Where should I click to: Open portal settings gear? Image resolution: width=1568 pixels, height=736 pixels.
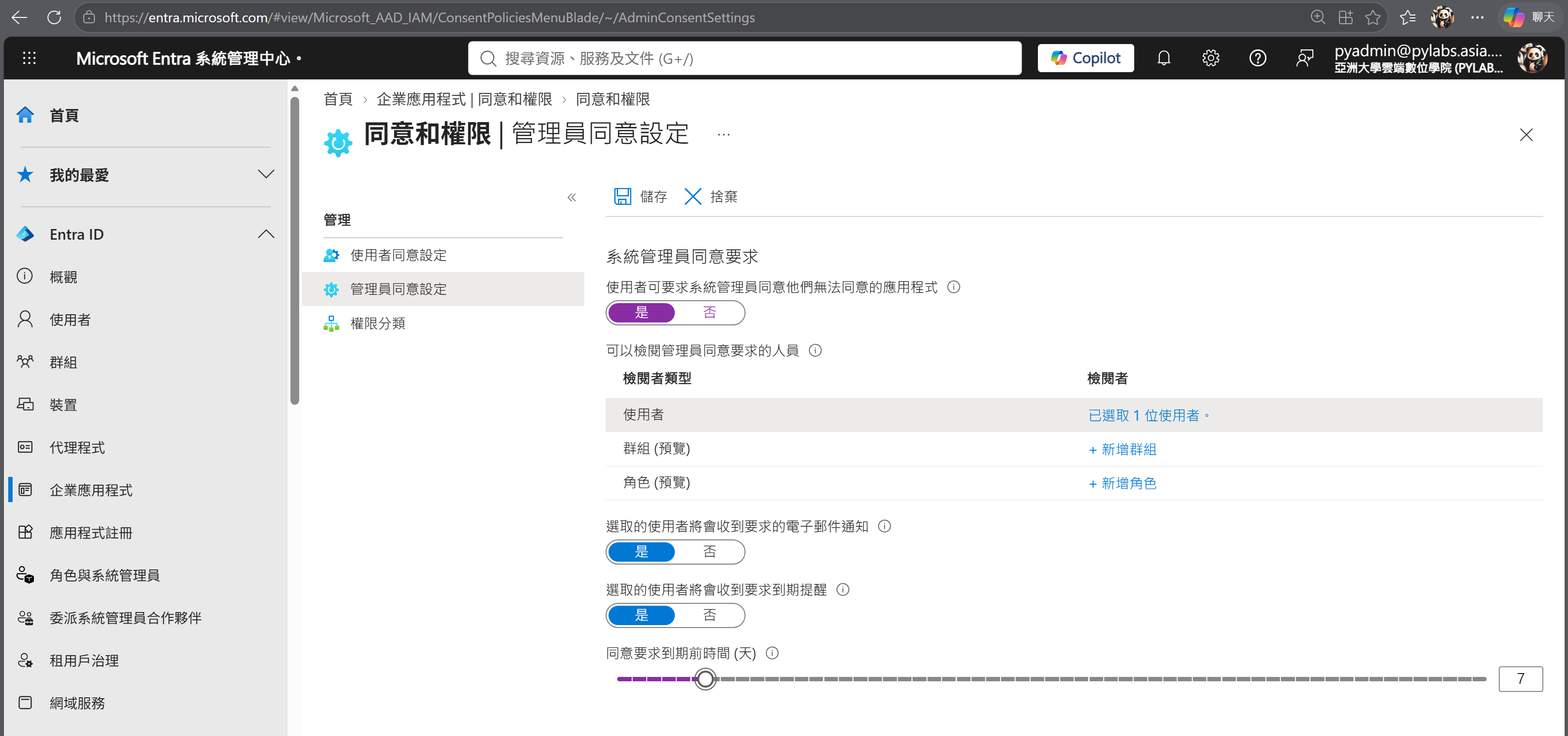point(1210,59)
